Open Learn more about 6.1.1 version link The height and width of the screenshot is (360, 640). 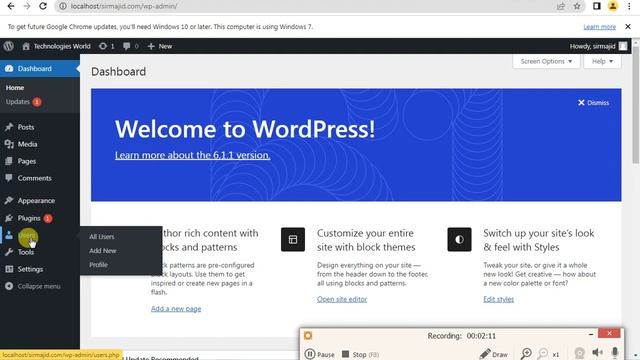click(x=192, y=155)
